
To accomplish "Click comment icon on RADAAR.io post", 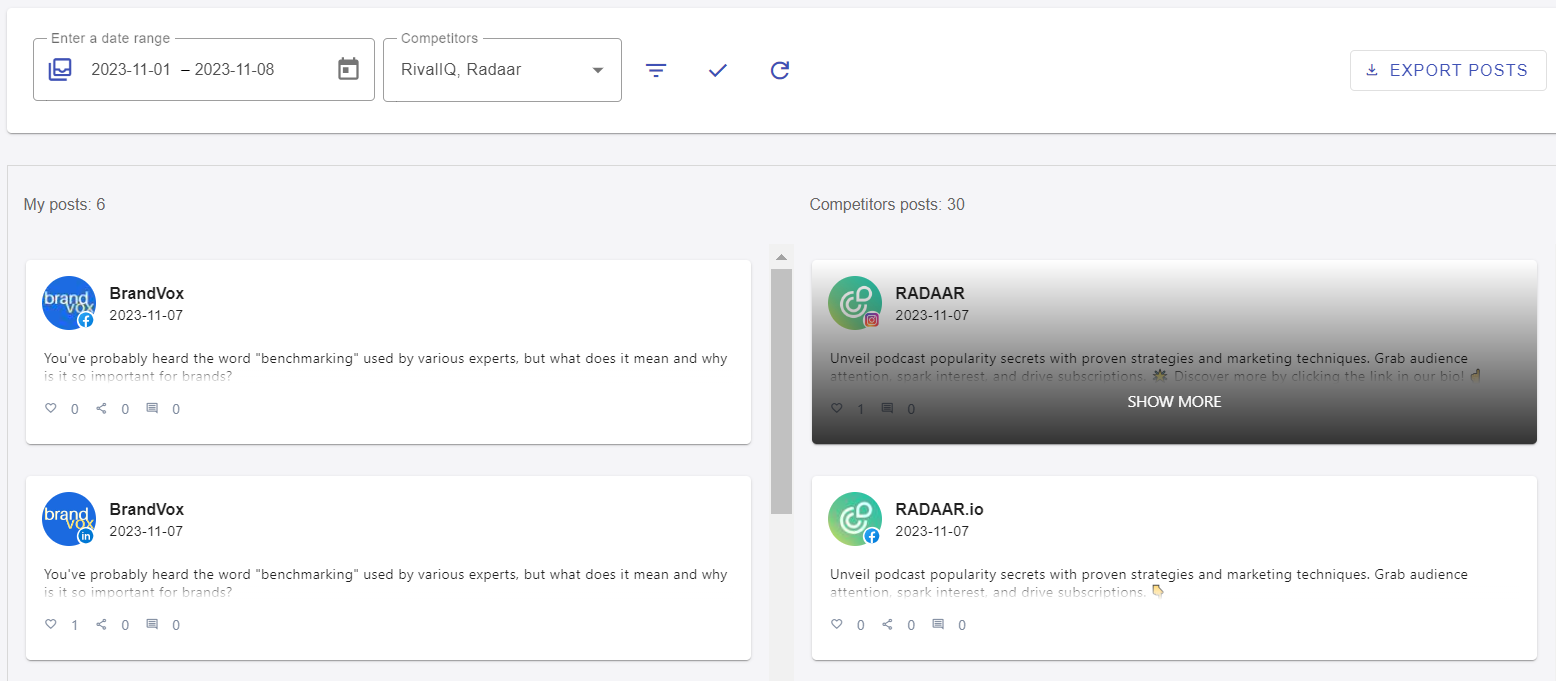I will [x=938, y=624].
